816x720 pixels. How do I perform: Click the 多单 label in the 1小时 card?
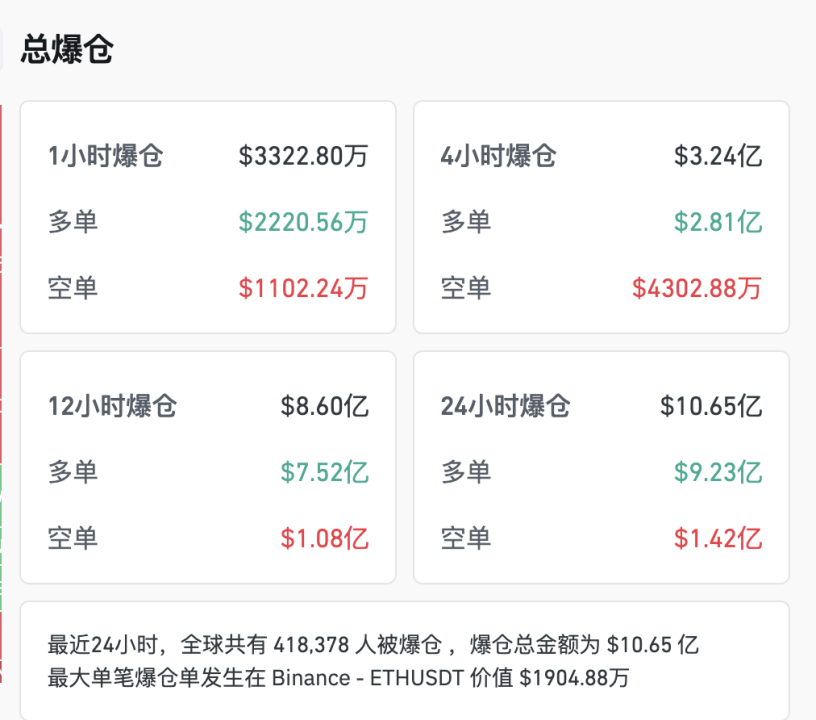pos(74,222)
